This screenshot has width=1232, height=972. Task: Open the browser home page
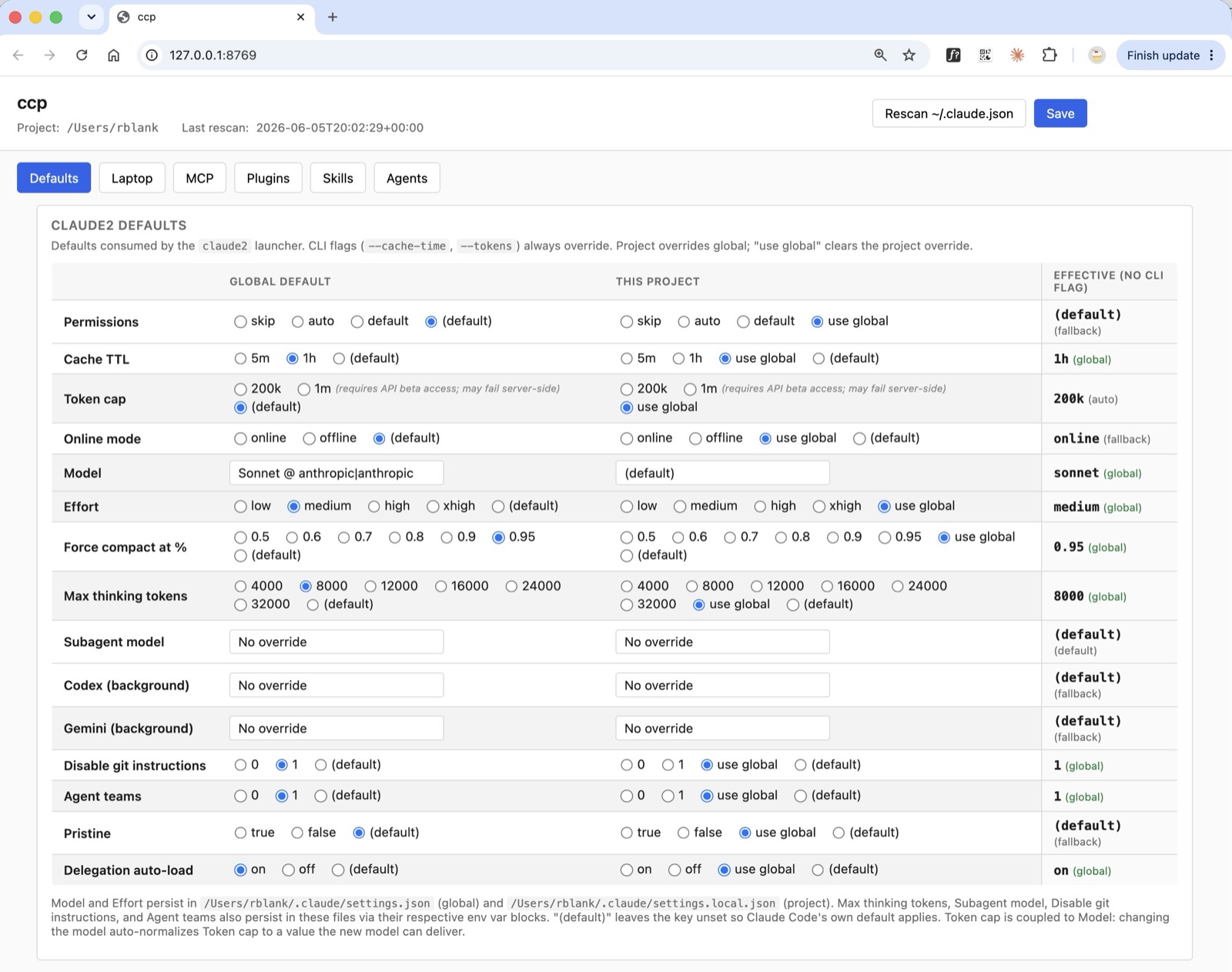click(x=113, y=55)
